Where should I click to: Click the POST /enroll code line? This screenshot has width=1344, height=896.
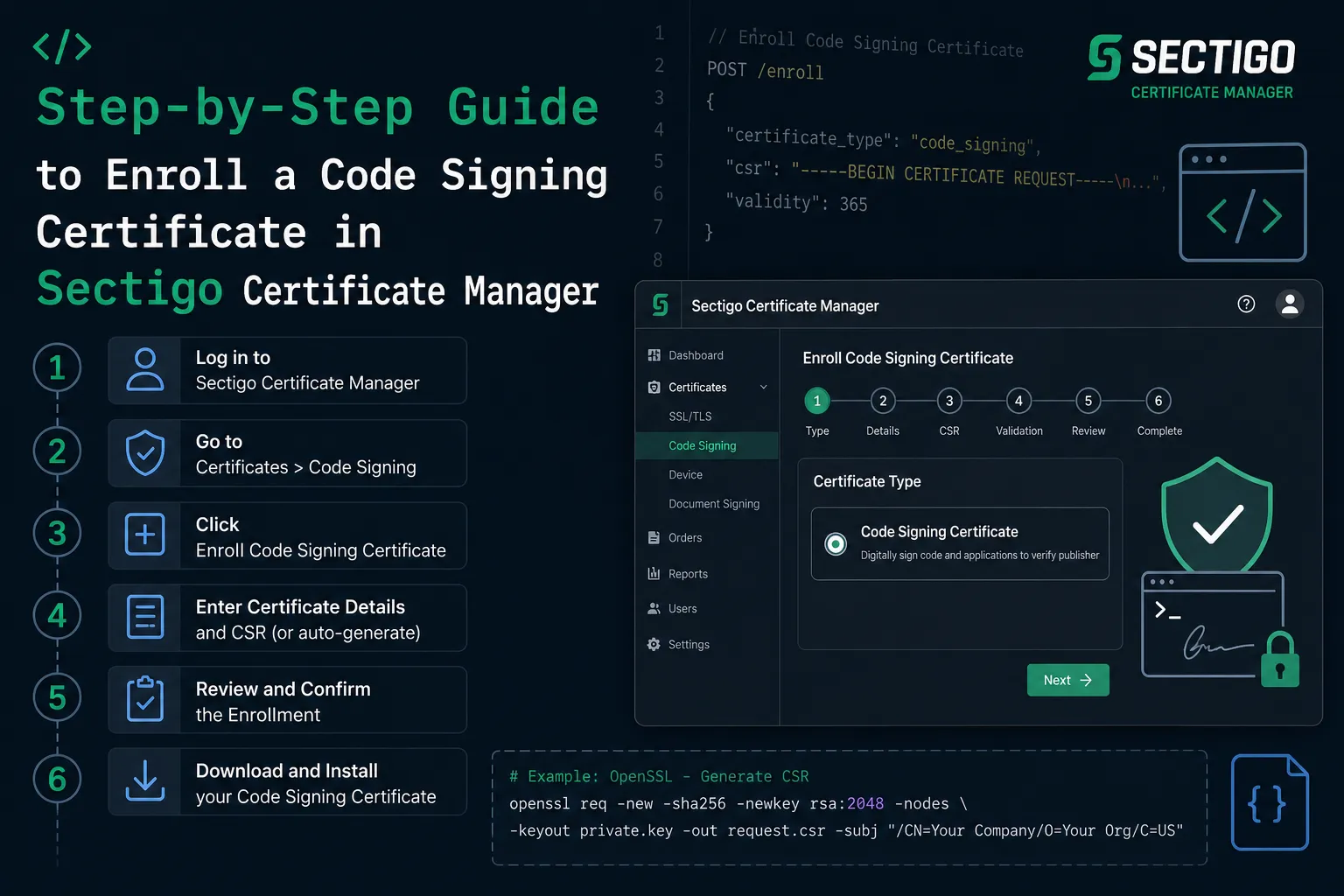[766, 70]
